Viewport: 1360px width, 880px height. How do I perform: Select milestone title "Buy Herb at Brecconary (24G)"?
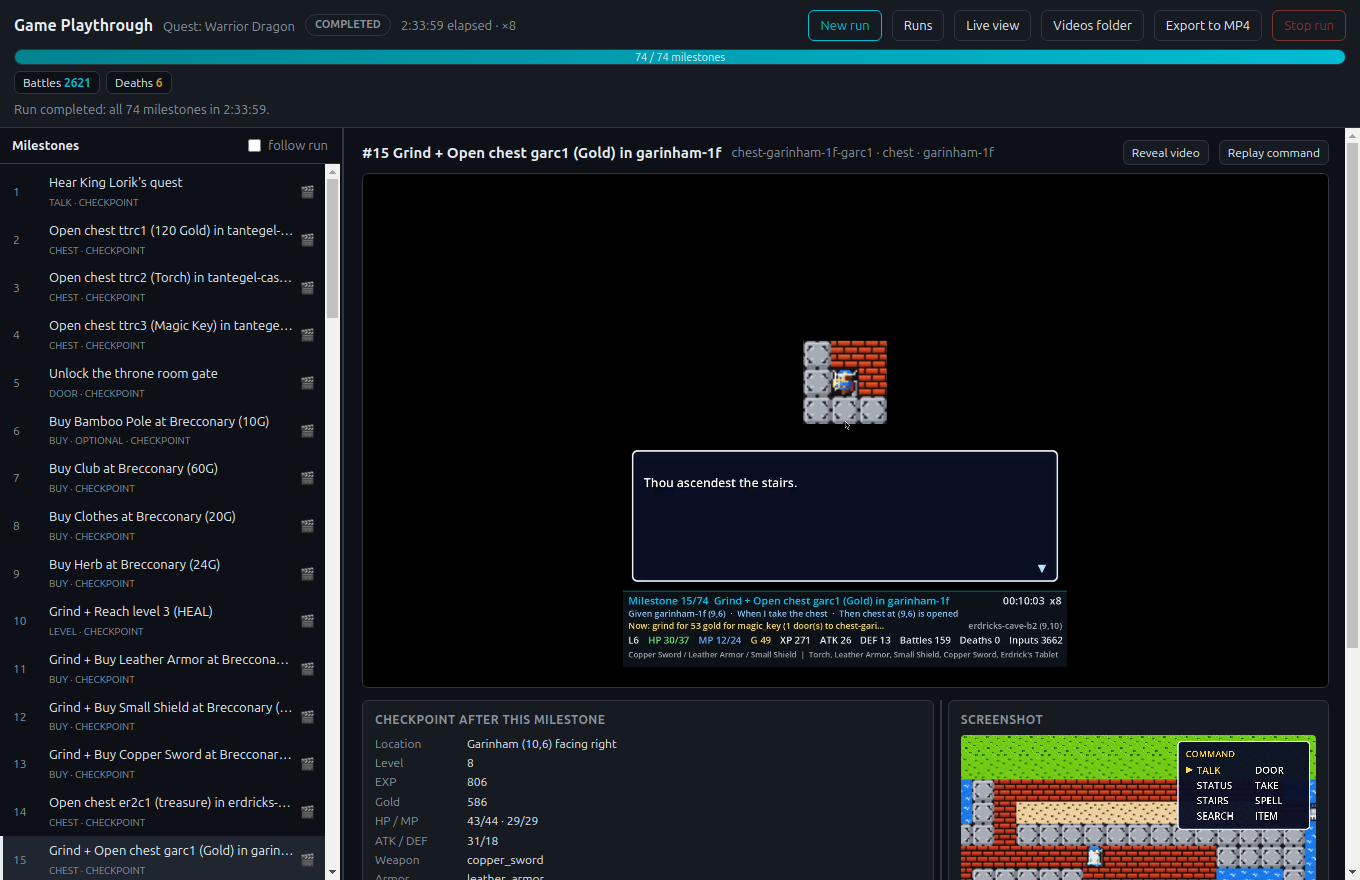pyautogui.click(x=135, y=565)
